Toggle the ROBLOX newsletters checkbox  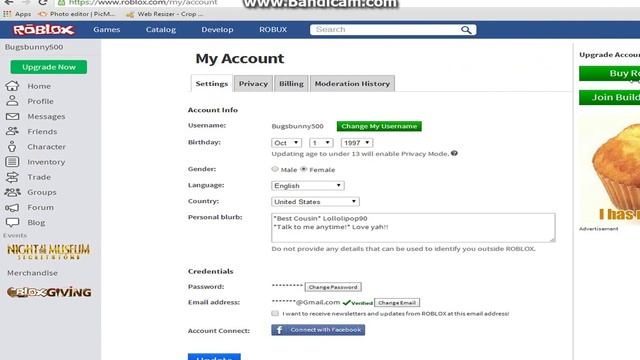275,313
